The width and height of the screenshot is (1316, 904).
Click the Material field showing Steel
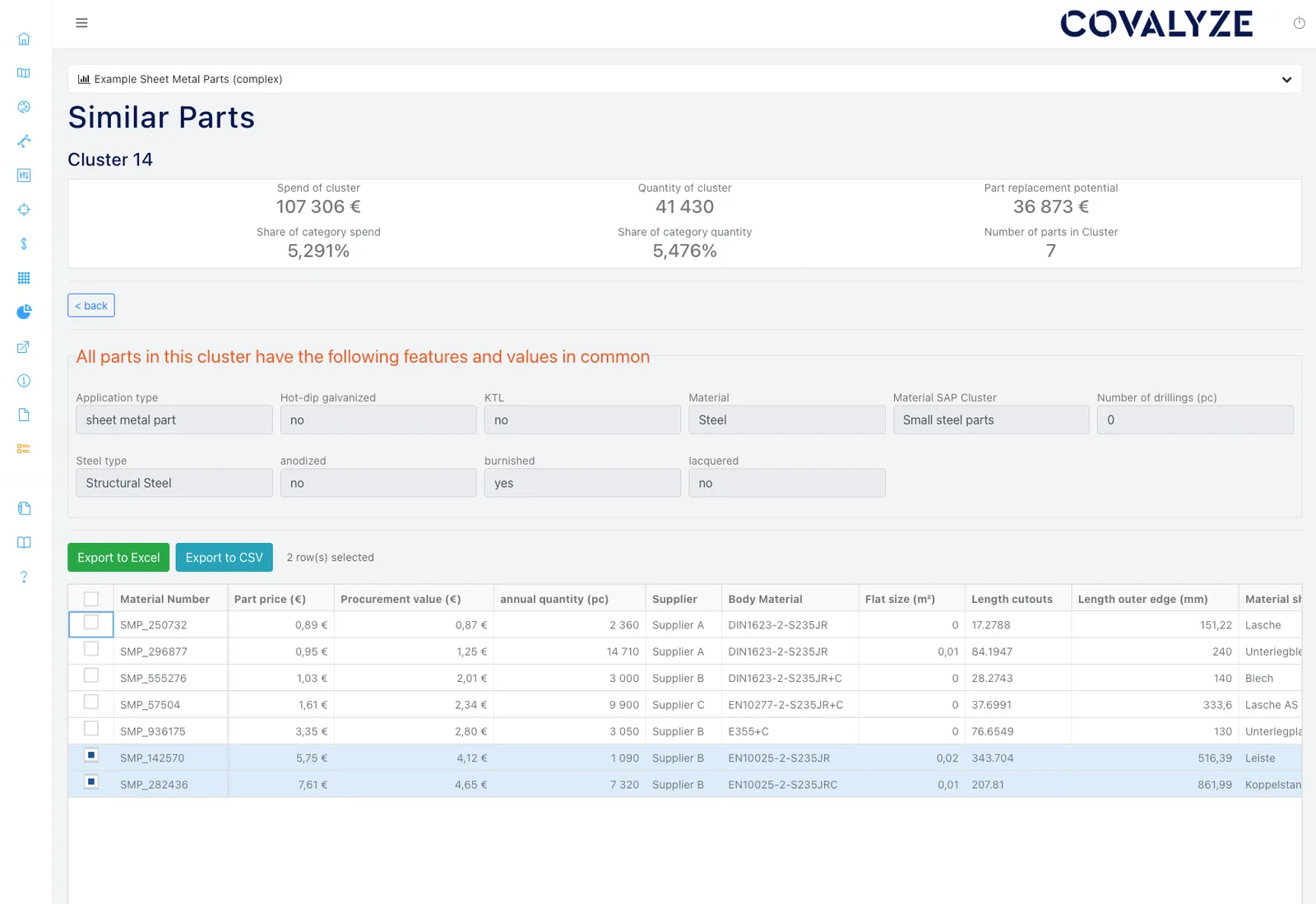click(787, 420)
